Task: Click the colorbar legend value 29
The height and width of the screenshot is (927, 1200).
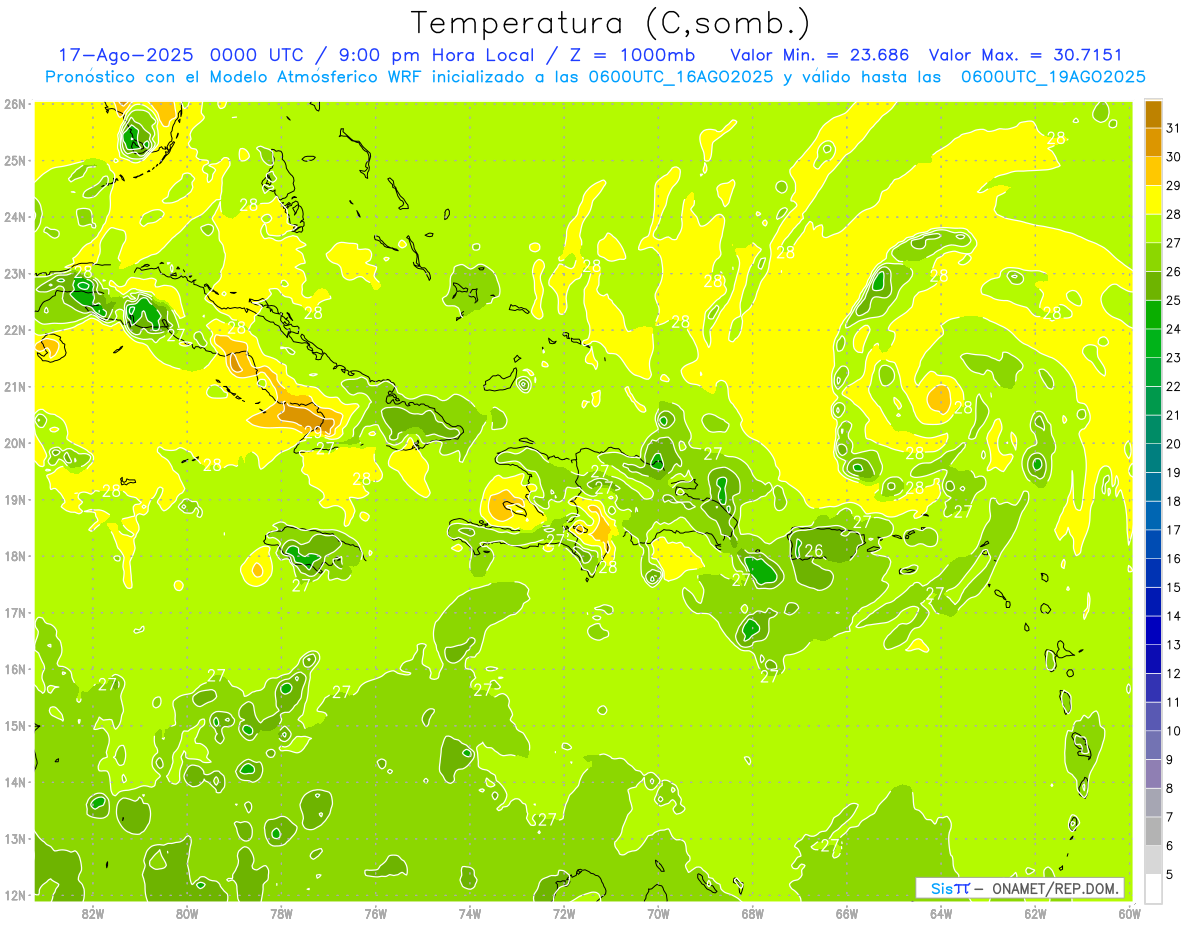Action: [x=1173, y=186]
